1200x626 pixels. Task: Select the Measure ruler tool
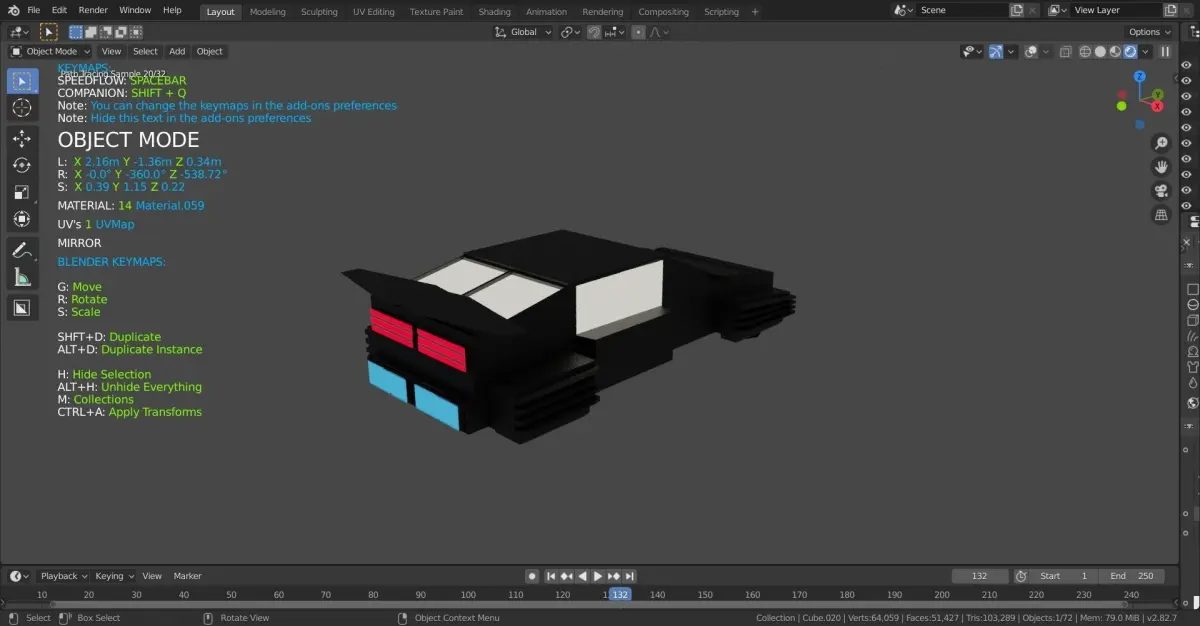(22, 277)
